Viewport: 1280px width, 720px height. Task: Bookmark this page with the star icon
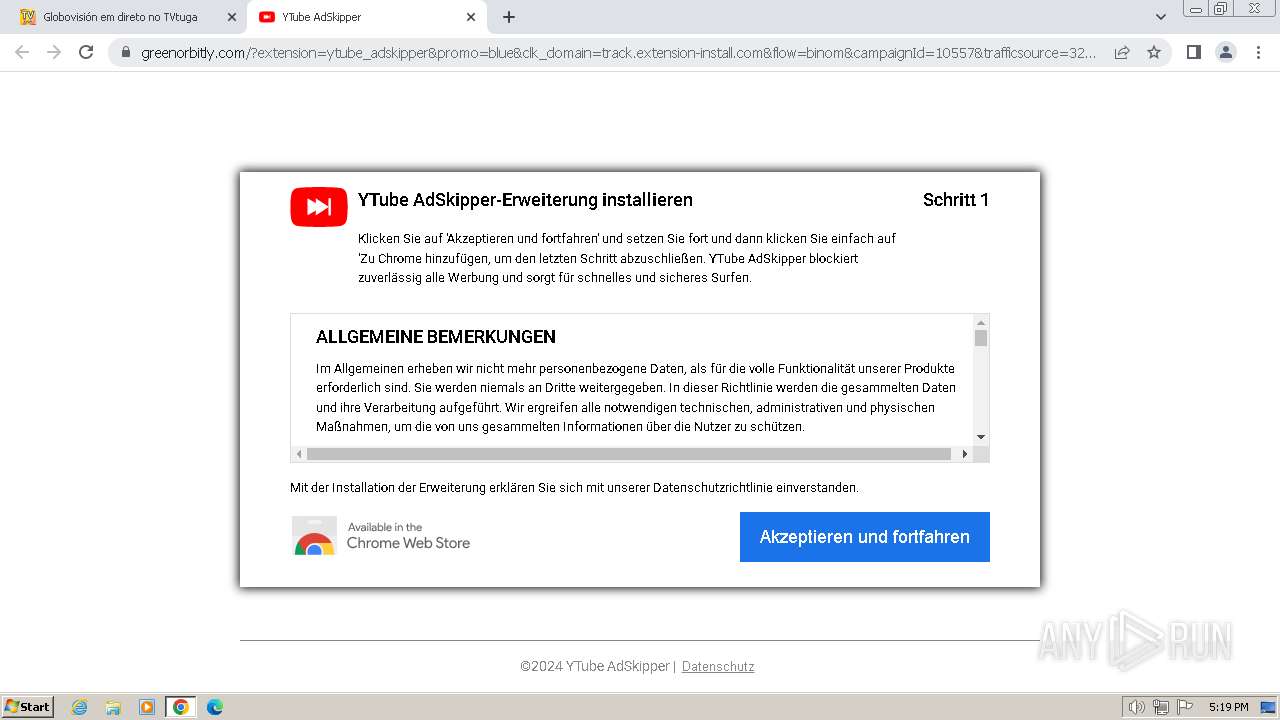coord(1154,52)
